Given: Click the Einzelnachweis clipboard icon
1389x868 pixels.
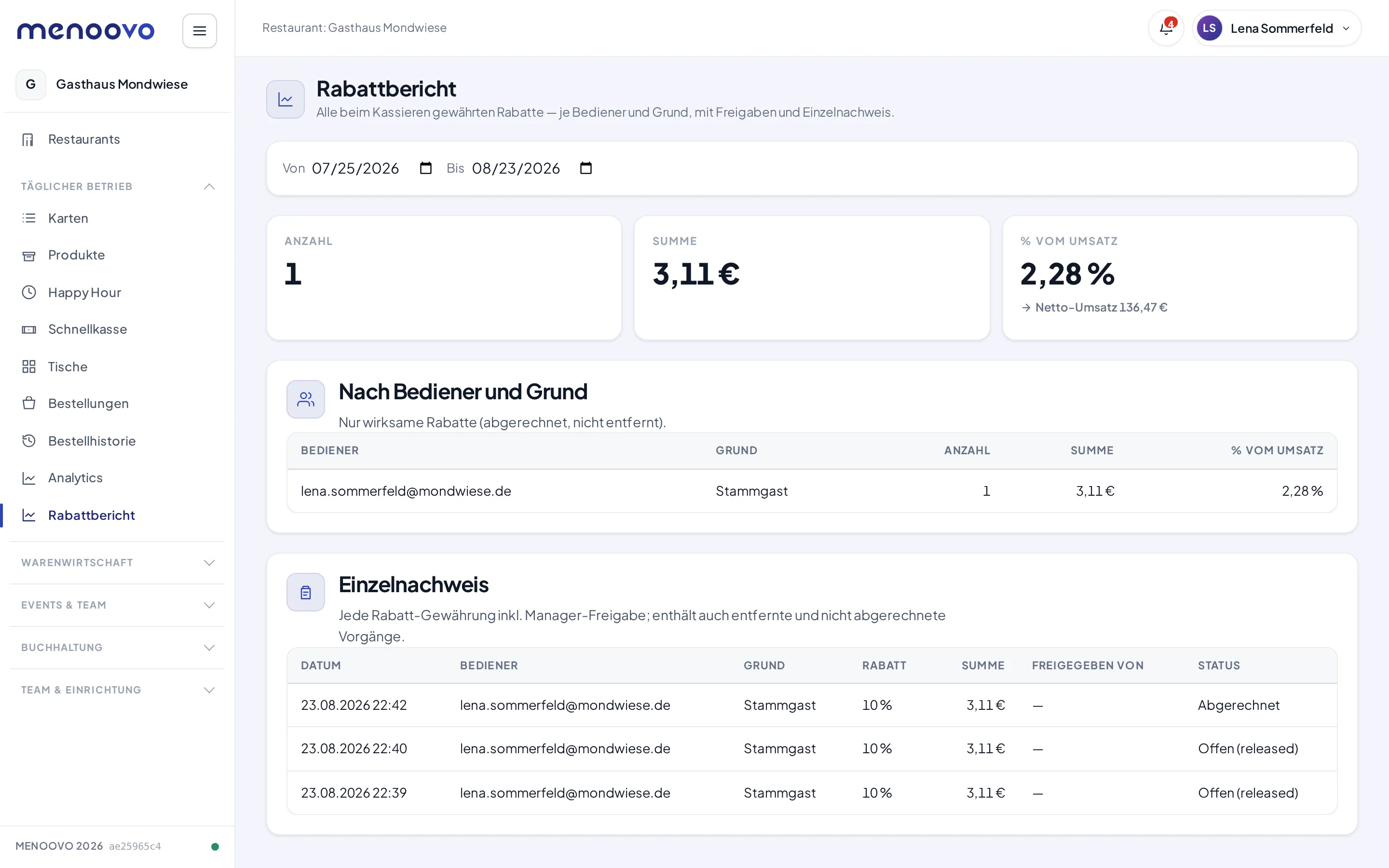Looking at the screenshot, I should tap(305, 592).
